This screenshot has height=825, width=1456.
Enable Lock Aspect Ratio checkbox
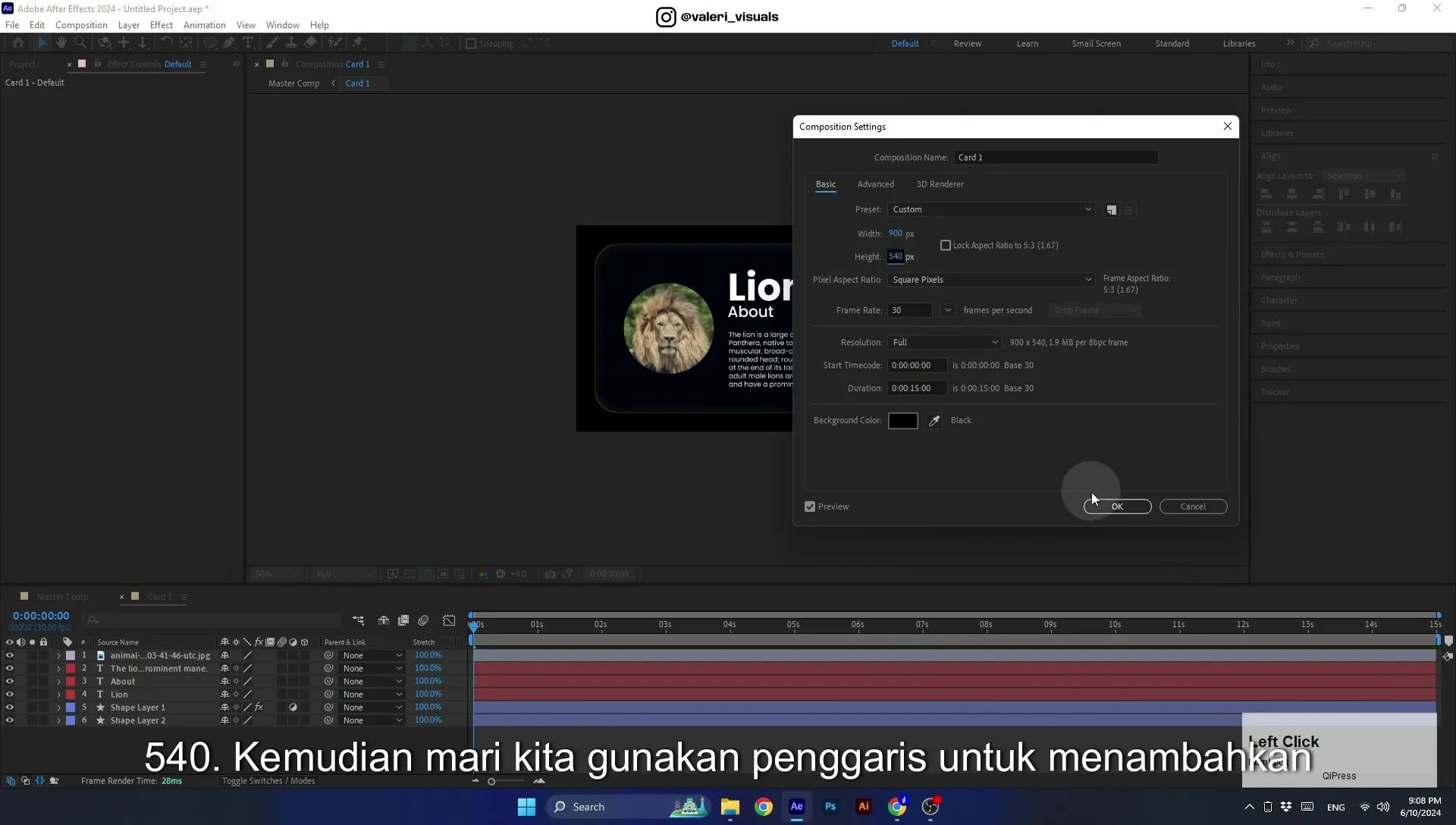[x=946, y=246]
